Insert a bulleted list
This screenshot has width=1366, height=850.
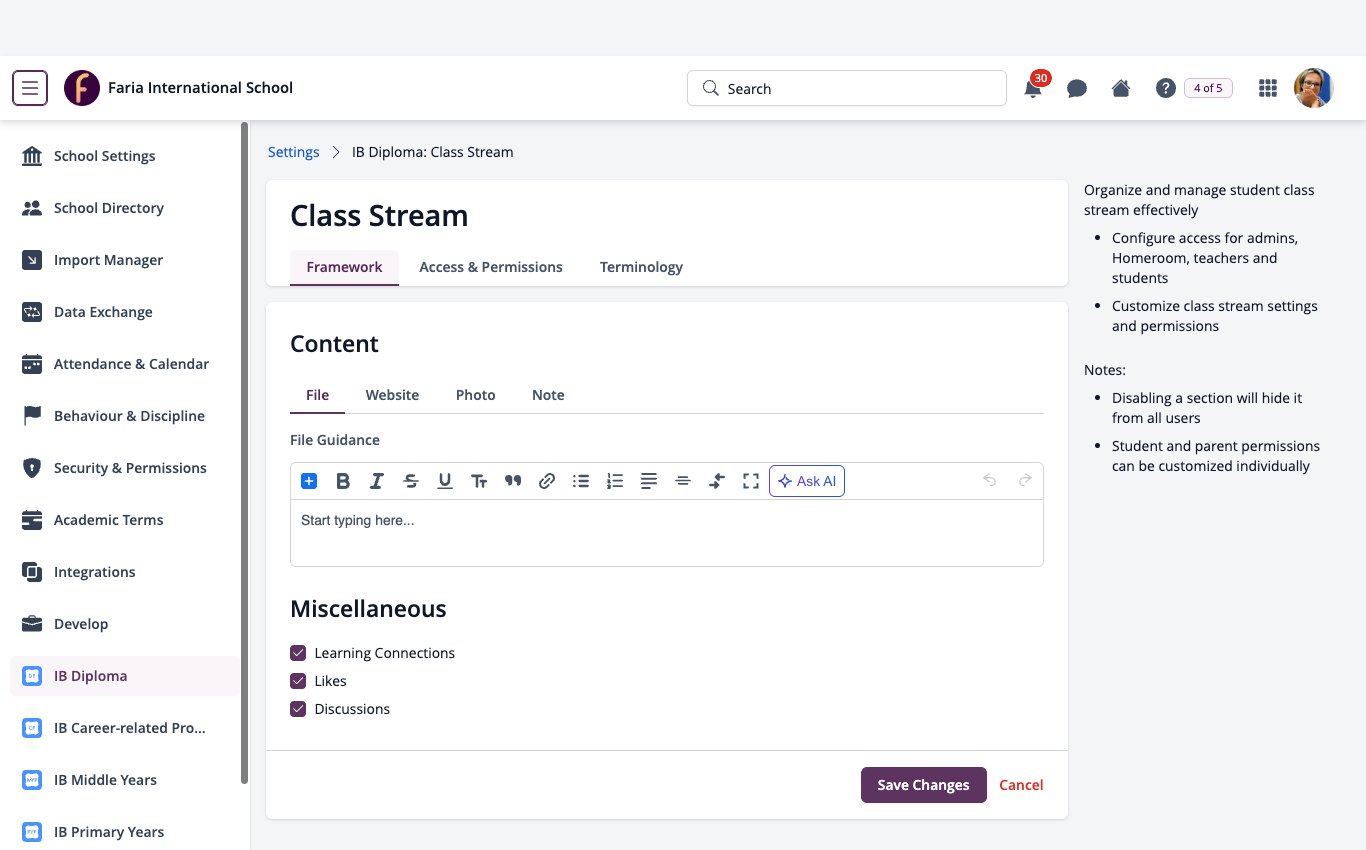pos(581,481)
